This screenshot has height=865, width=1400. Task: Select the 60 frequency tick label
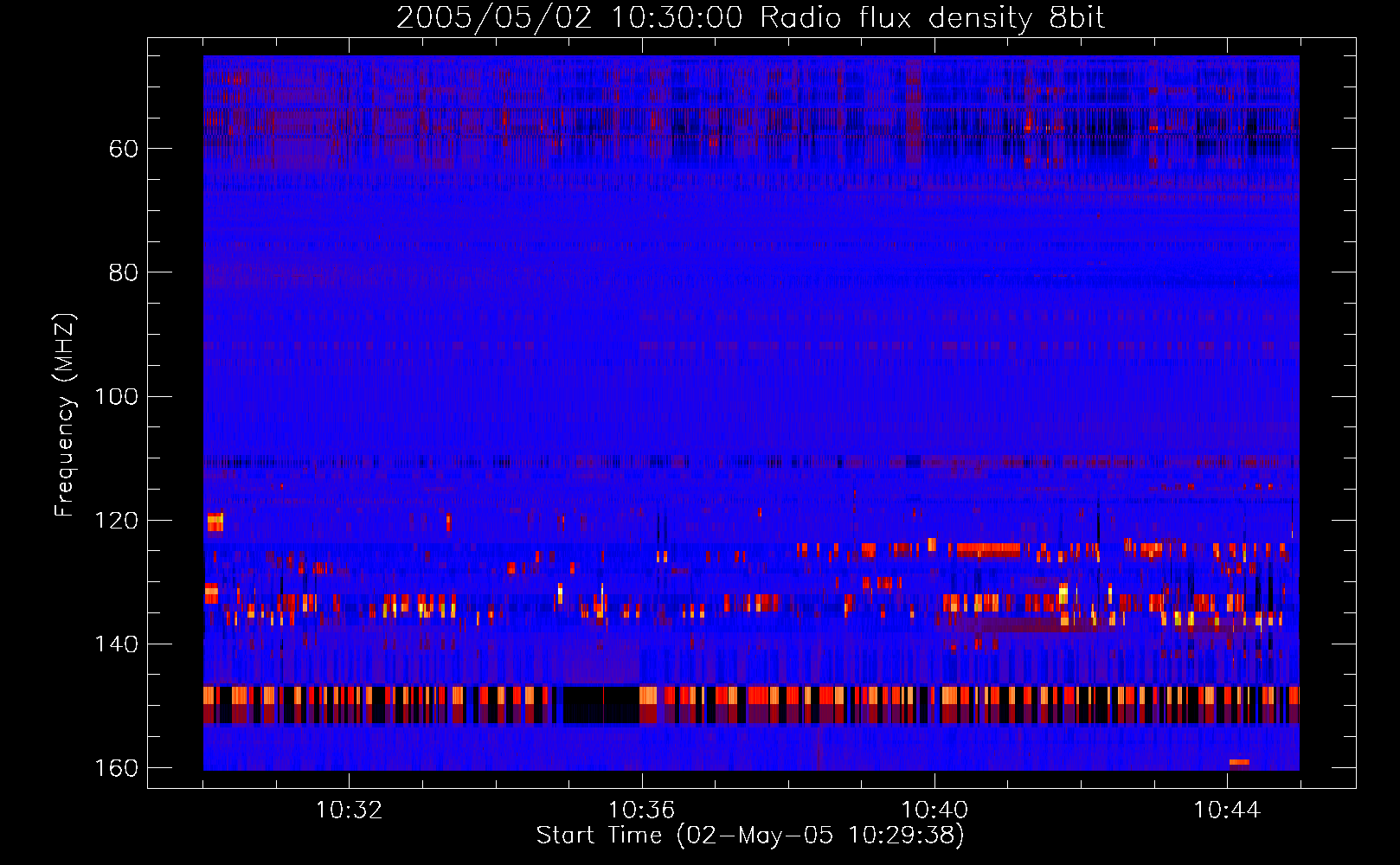pos(124,149)
